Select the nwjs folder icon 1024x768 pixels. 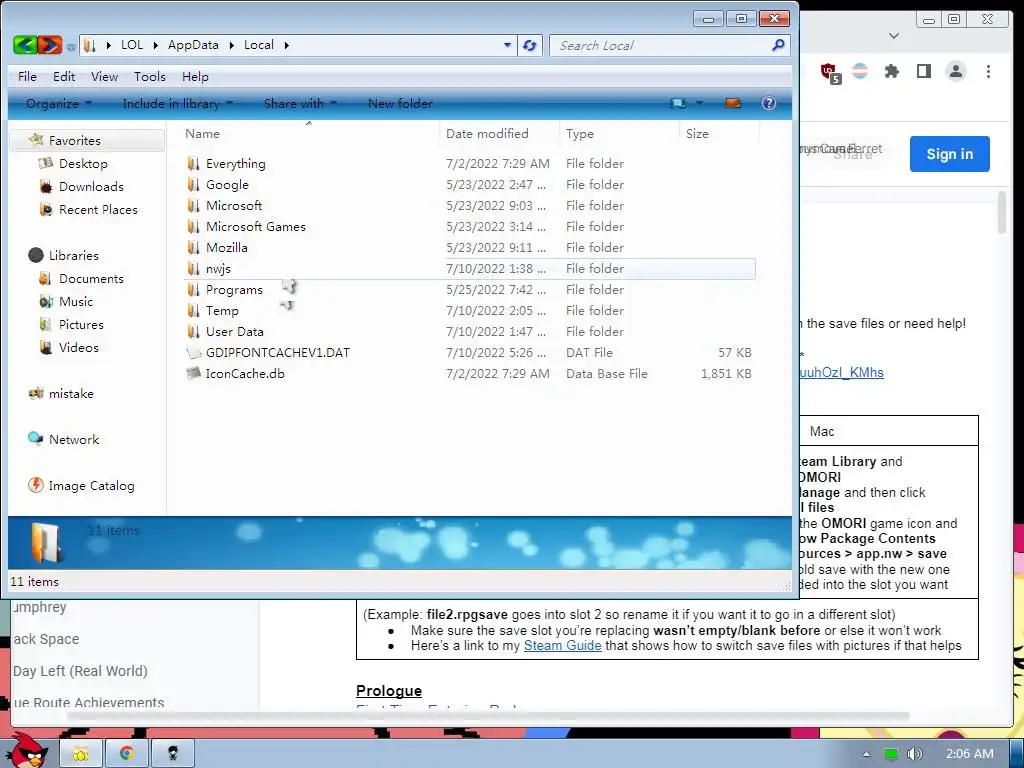(x=193, y=268)
